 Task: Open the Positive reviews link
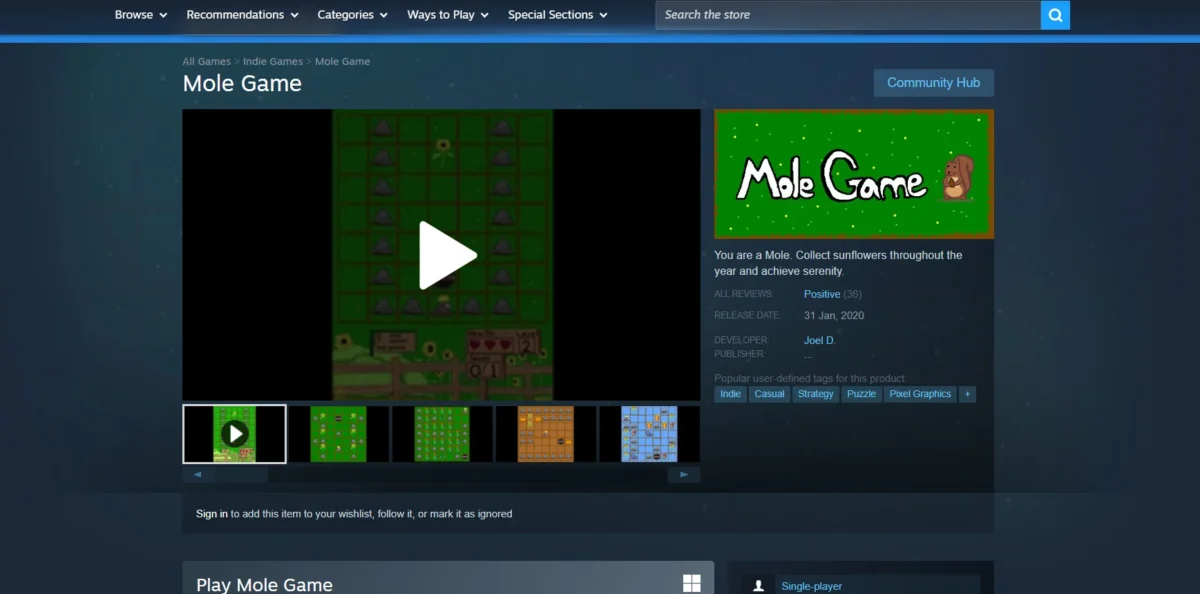822,294
